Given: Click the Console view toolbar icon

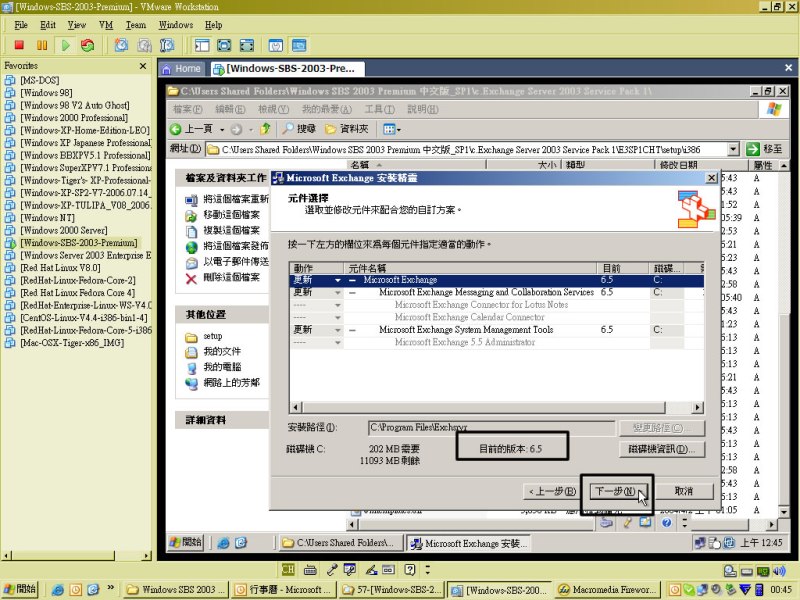Looking at the screenshot, I should [x=299, y=45].
